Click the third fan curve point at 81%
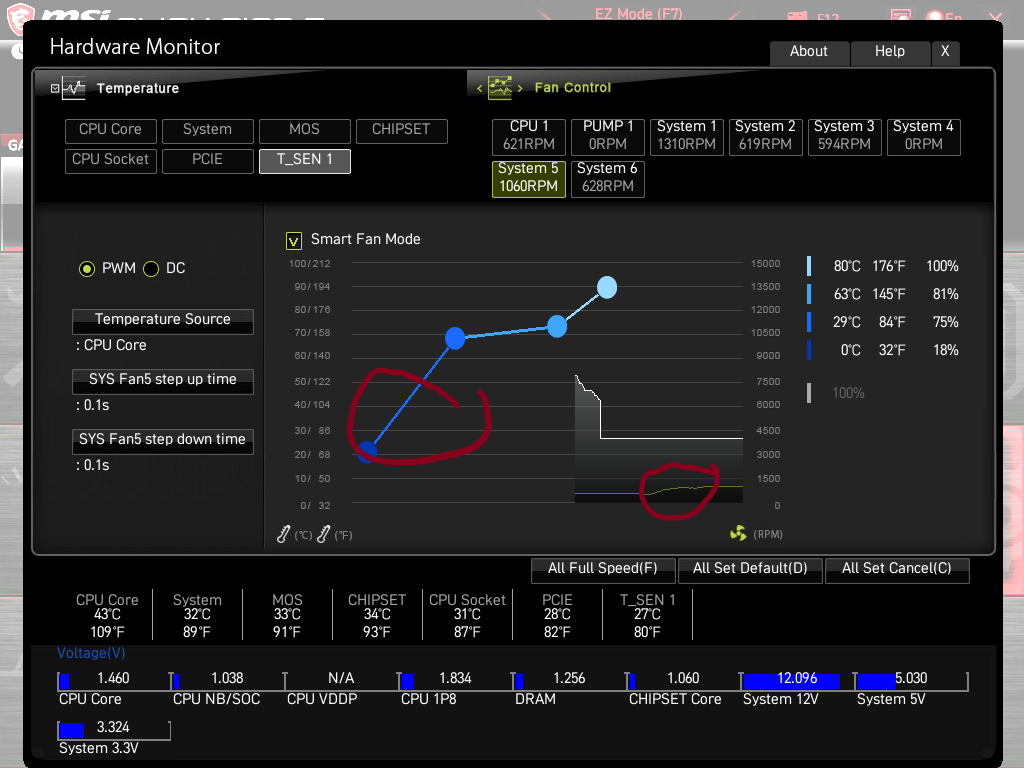Screen dimensions: 1024x768 click(x=557, y=326)
